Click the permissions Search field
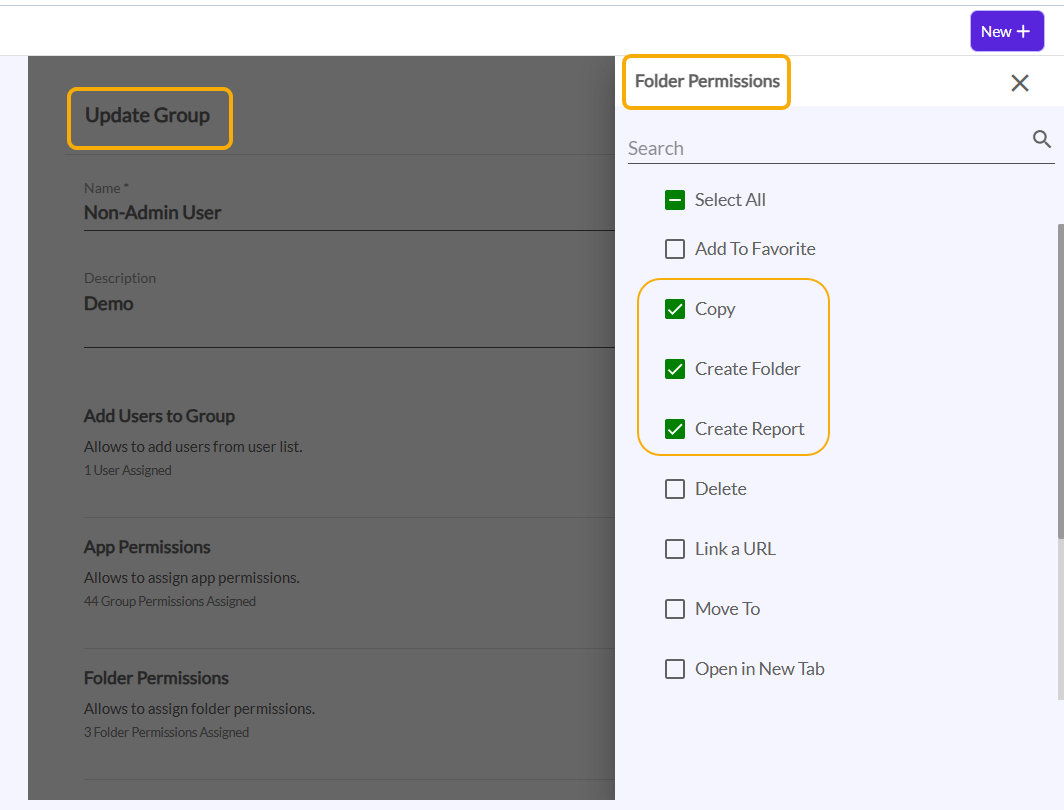1064x810 pixels. (x=825, y=148)
